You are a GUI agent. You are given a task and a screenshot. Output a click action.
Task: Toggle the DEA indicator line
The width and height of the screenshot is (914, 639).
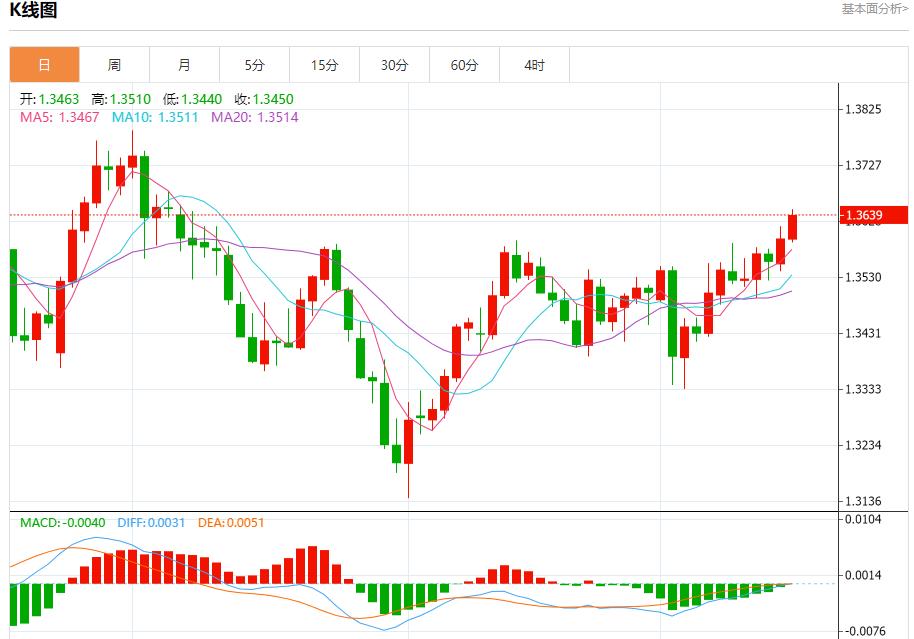coord(227,521)
